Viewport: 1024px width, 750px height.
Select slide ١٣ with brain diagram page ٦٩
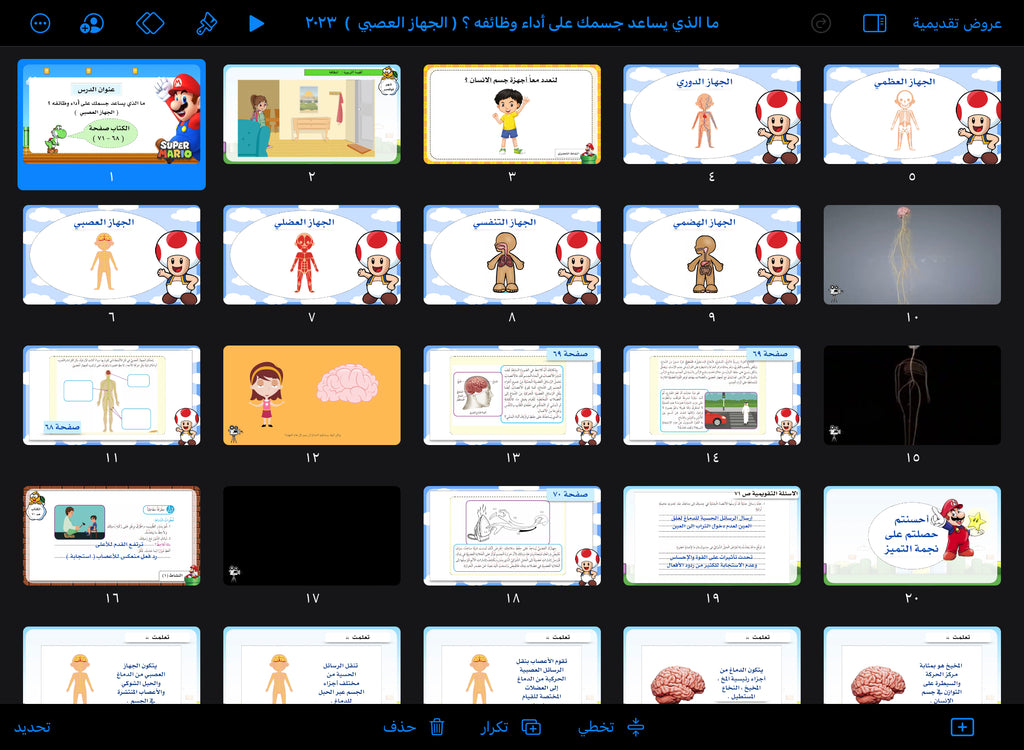[512, 395]
